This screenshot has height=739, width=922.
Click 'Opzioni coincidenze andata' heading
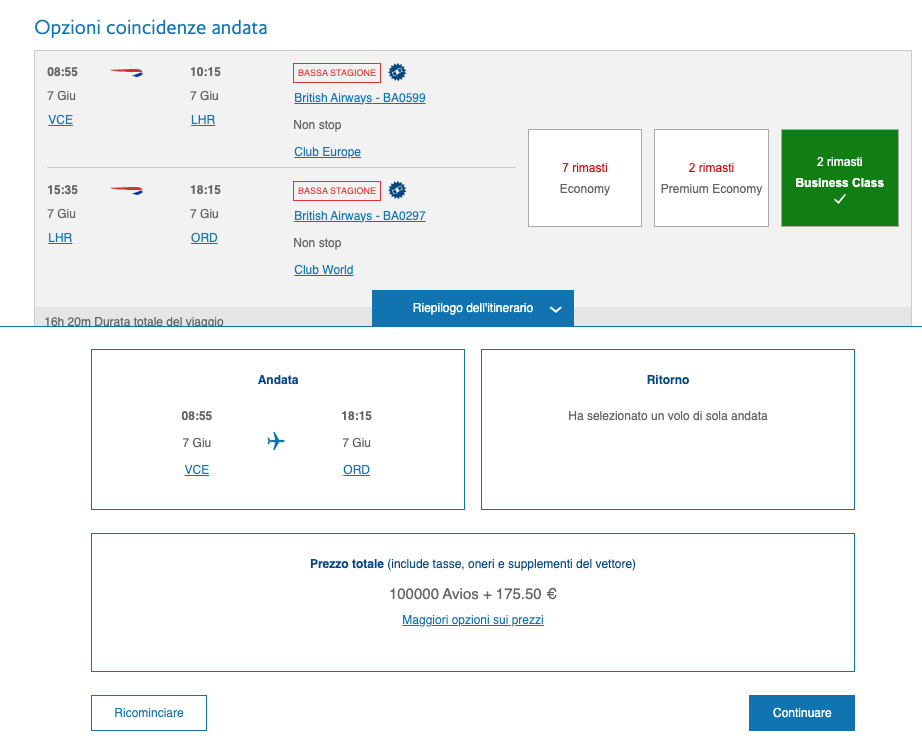click(x=151, y=28)
